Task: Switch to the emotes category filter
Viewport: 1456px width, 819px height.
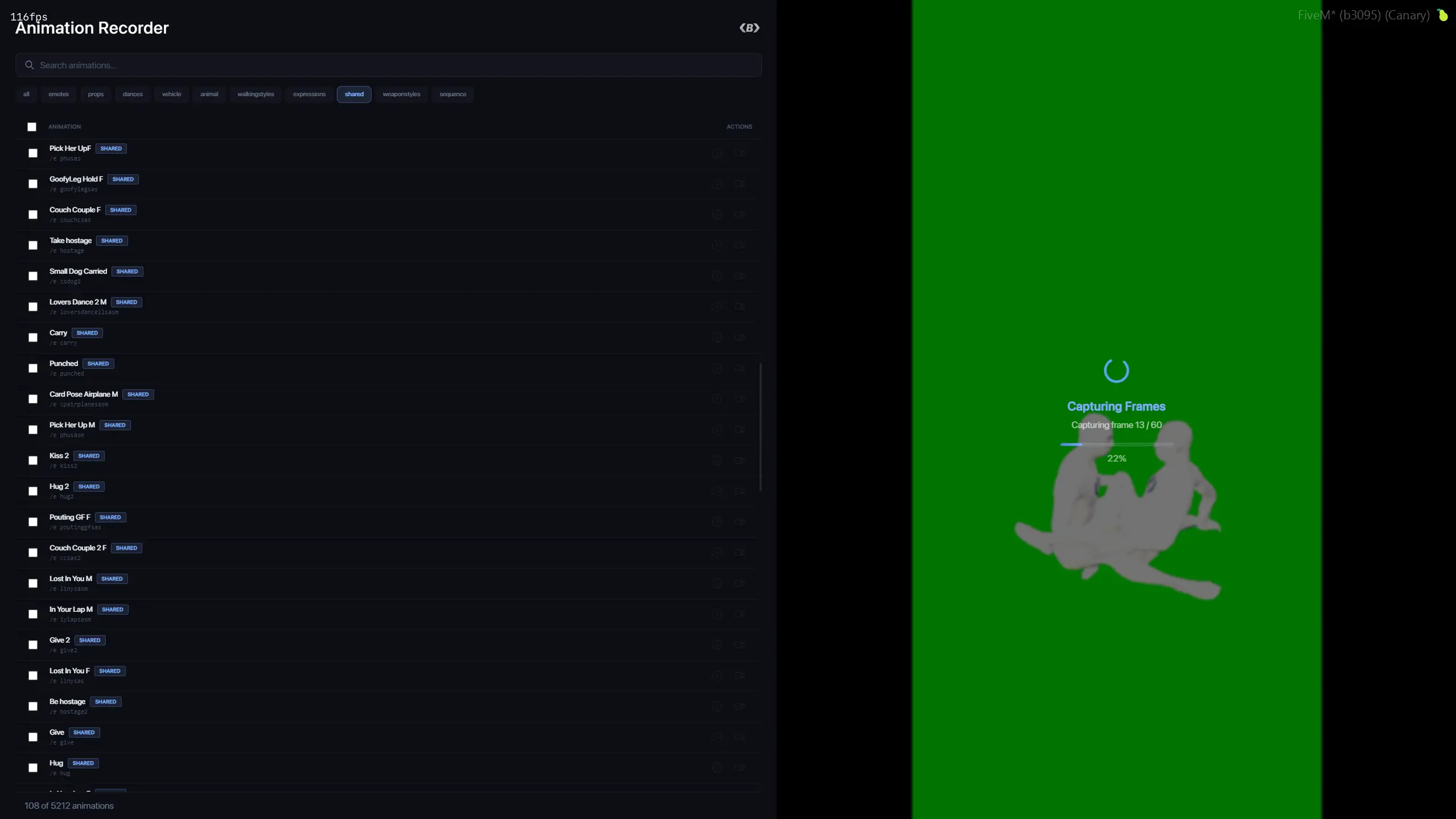Action: point(59,94)
